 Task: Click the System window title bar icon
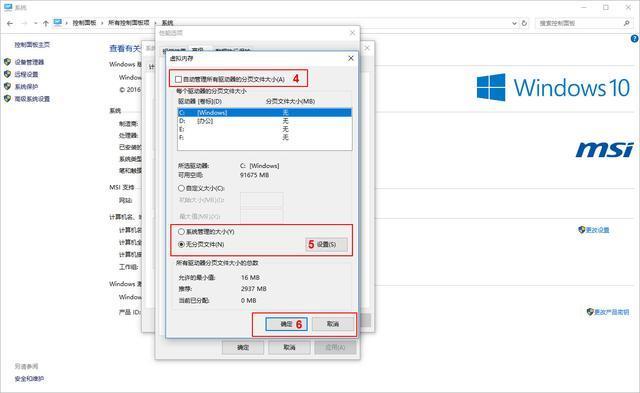(8, 7)
